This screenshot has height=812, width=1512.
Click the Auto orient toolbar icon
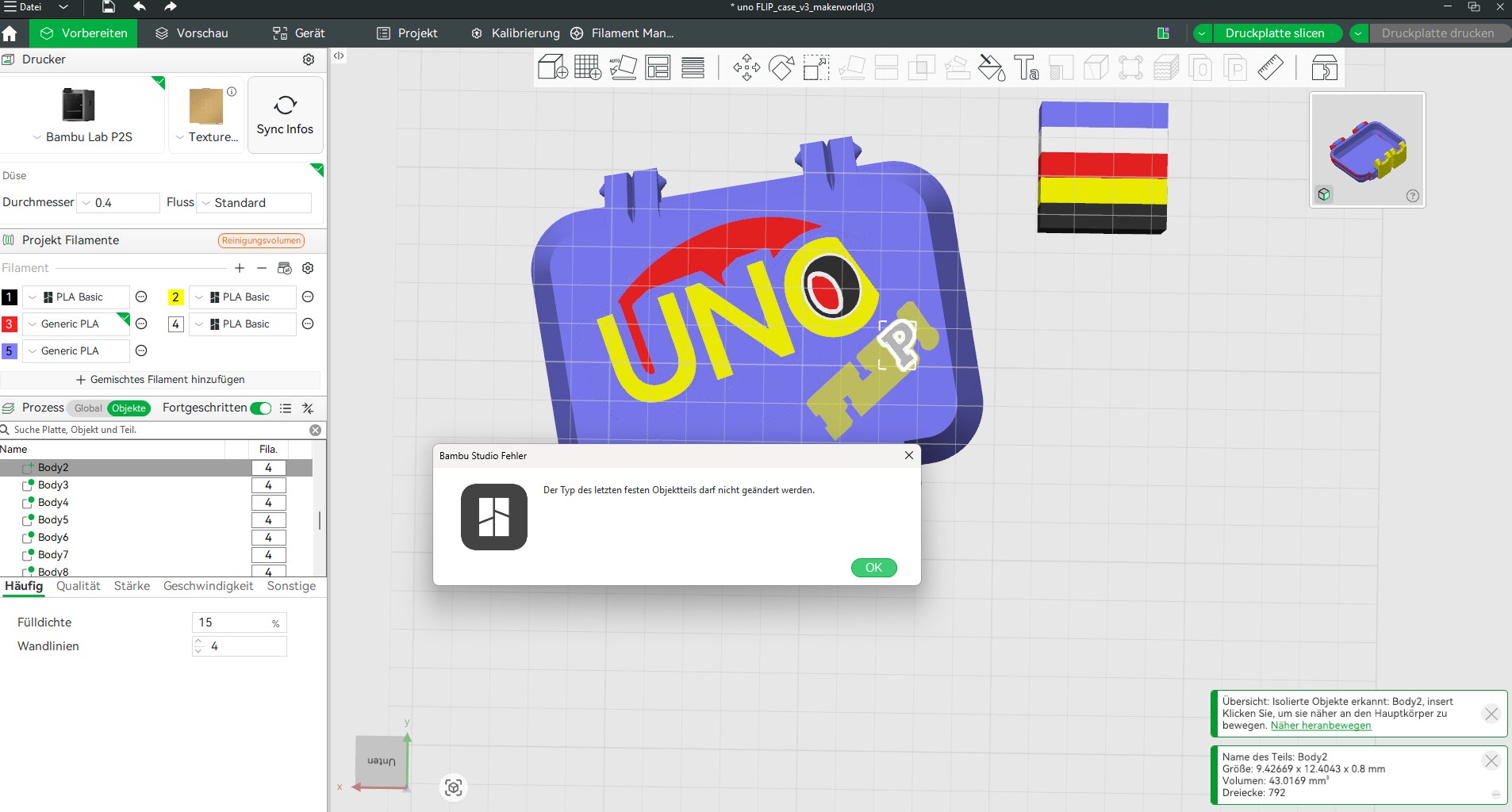click(x=623, y=67)
